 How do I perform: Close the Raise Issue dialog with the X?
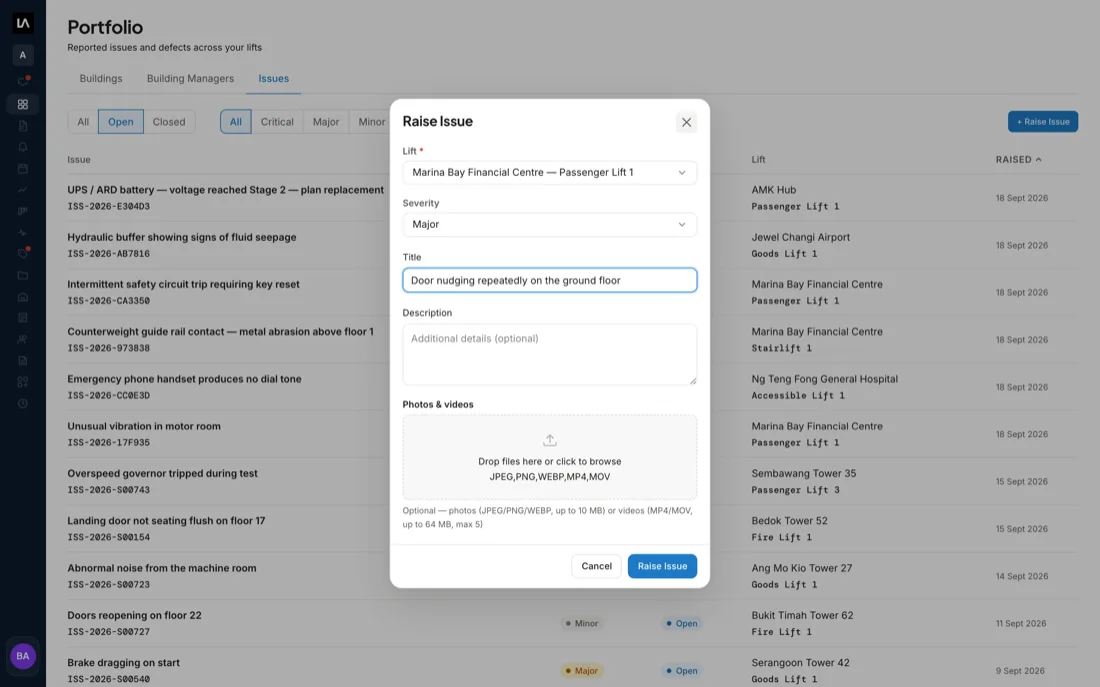pos(686,122)
